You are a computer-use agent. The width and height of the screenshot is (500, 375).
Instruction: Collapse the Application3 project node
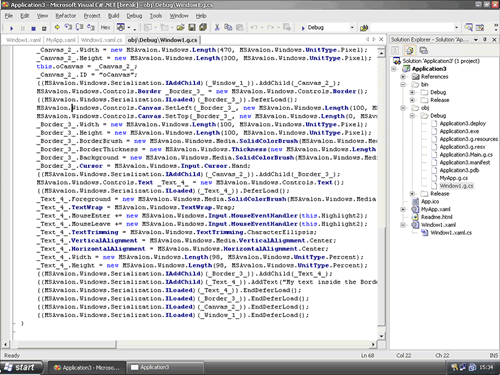pos(394,69)
